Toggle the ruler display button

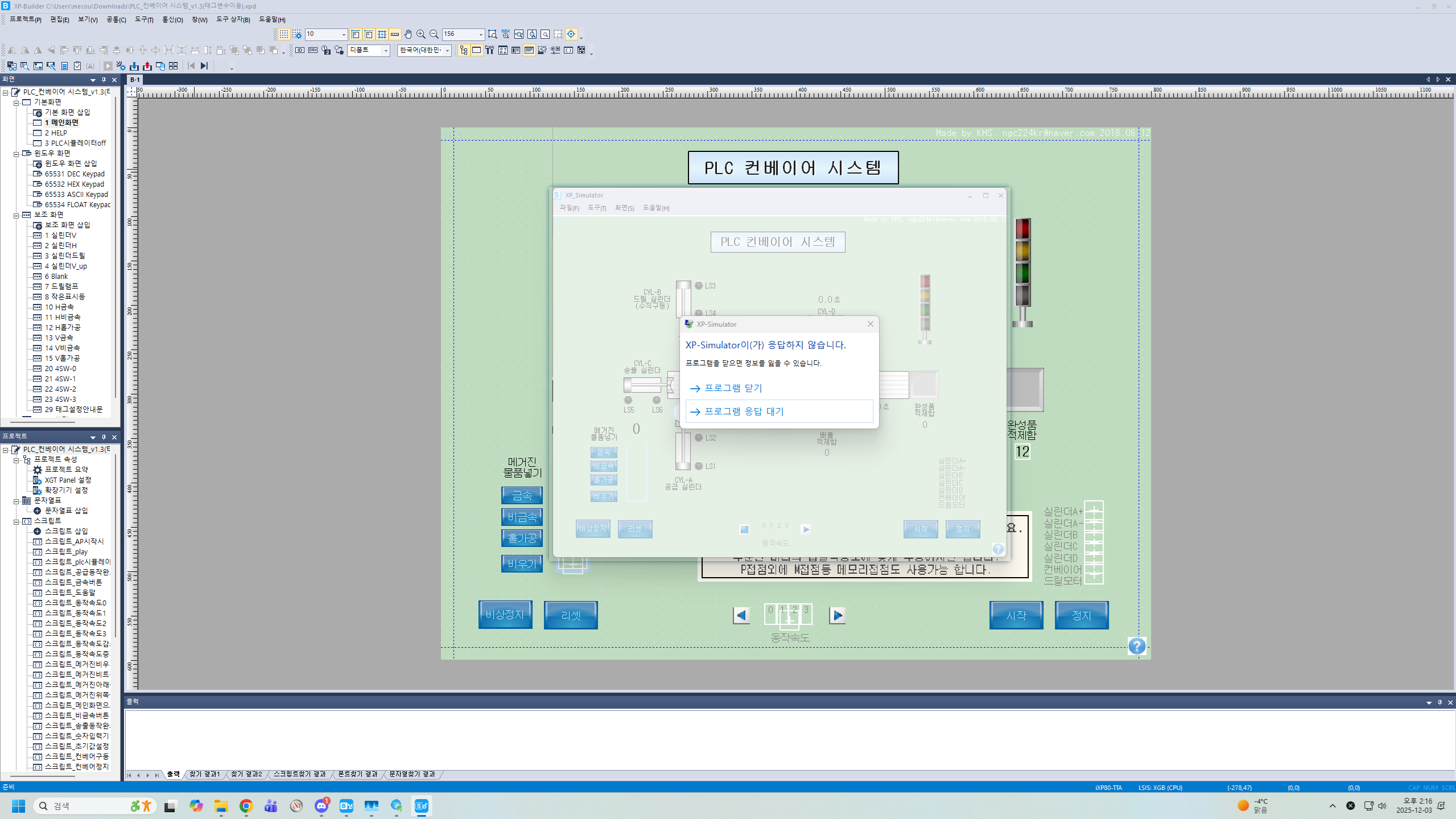click(395, 34)
